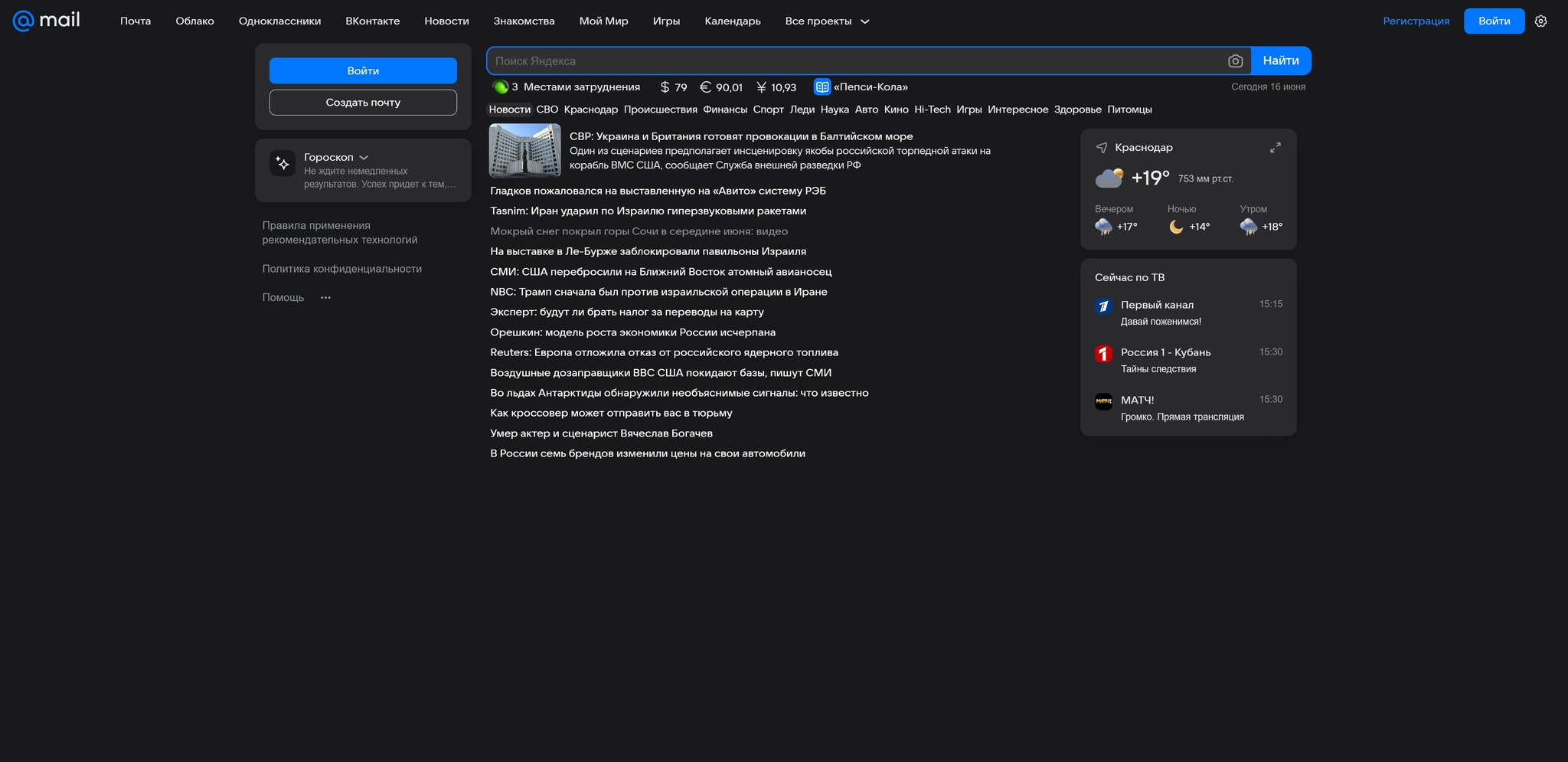Open the settings gear icon
Screen dimensions: 1568x762
click(1541, 21)
